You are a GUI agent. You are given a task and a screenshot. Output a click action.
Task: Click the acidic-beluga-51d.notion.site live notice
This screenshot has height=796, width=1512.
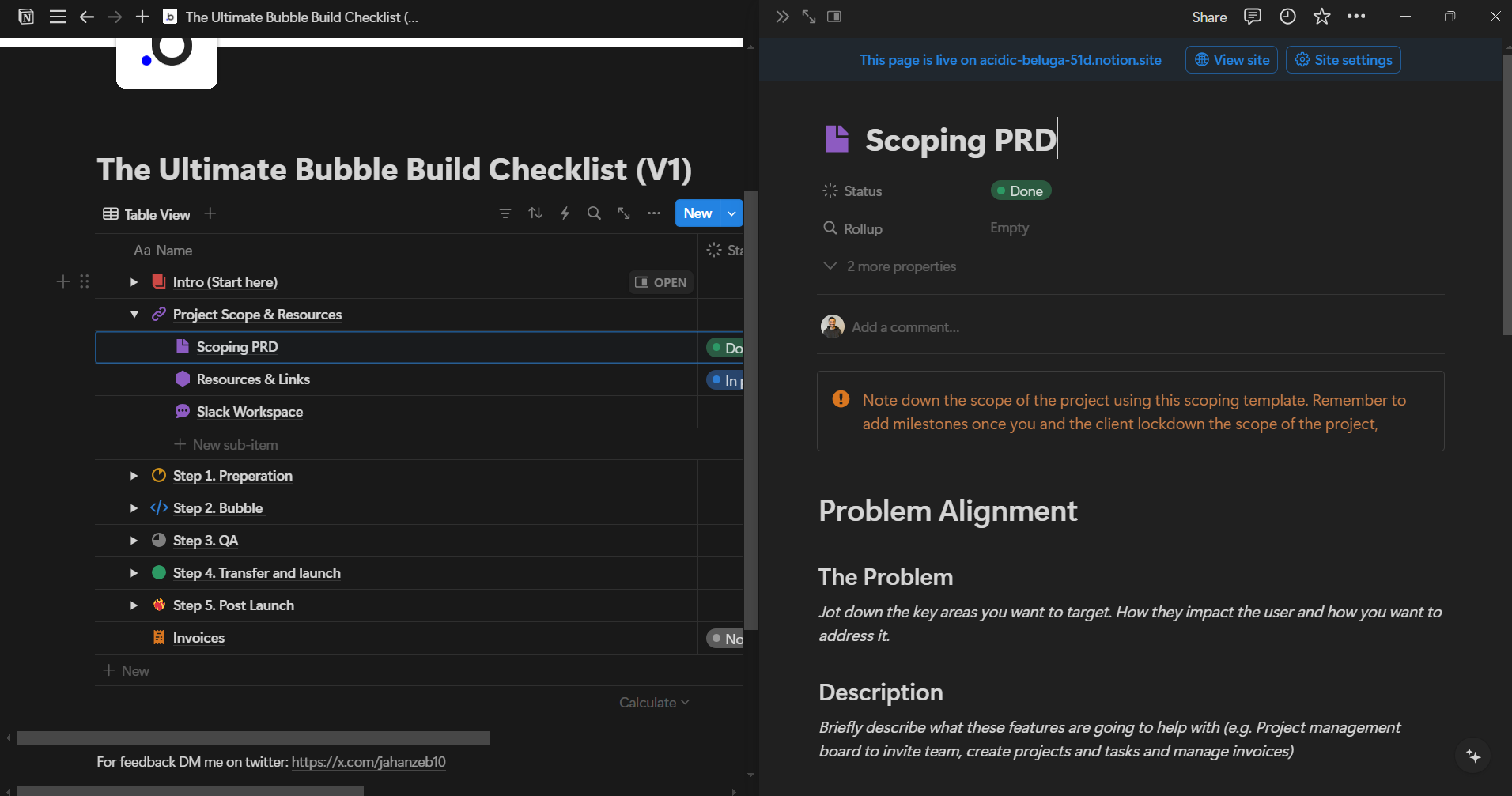(x=1010, y=60)
